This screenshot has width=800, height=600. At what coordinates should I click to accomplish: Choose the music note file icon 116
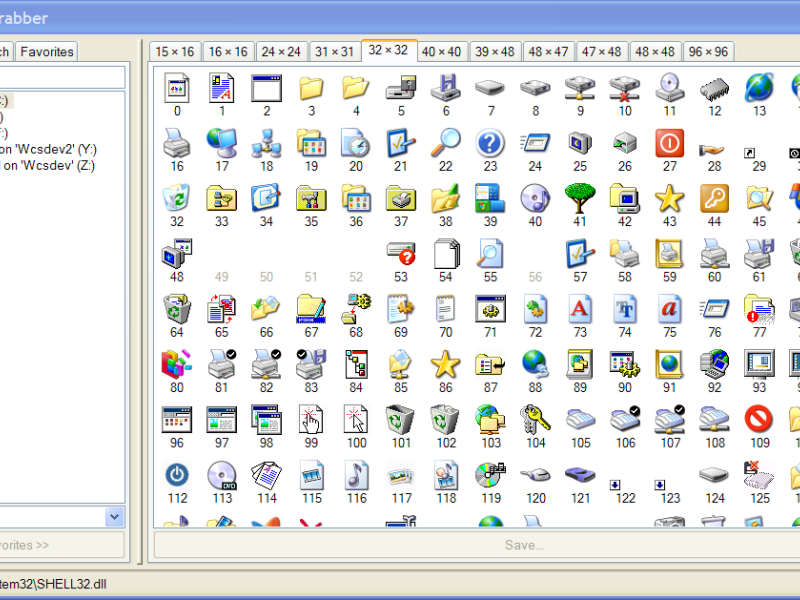(x=356, y=475)
